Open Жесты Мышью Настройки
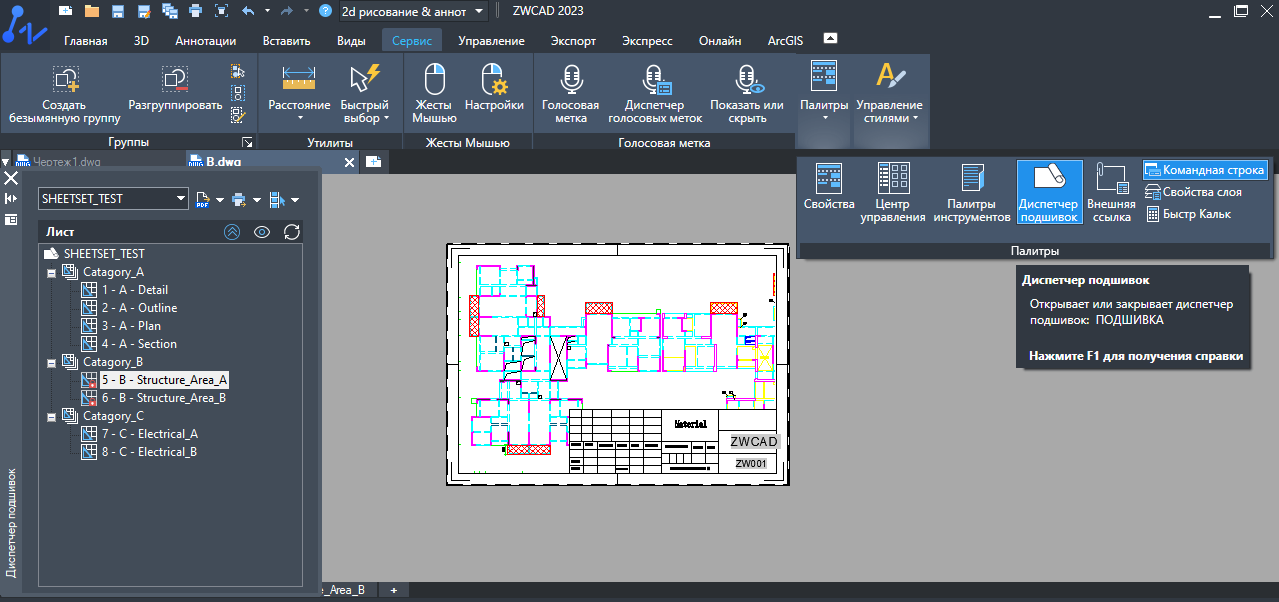This screenshot has height=602, width=1279. [494, 90]
